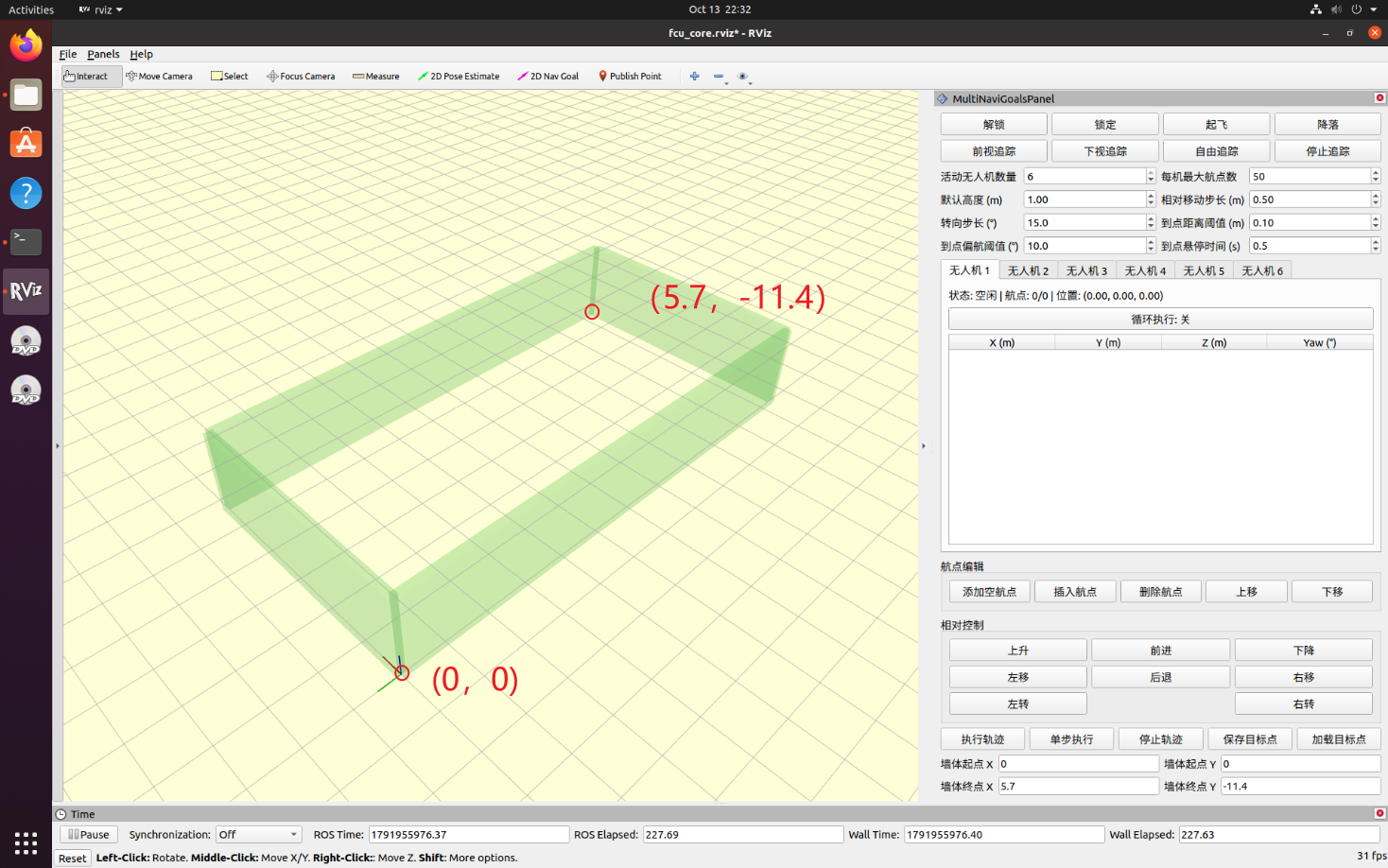Close the MultiNaviGoalsPanel
1388x868 pixels.
[1379, 98]
